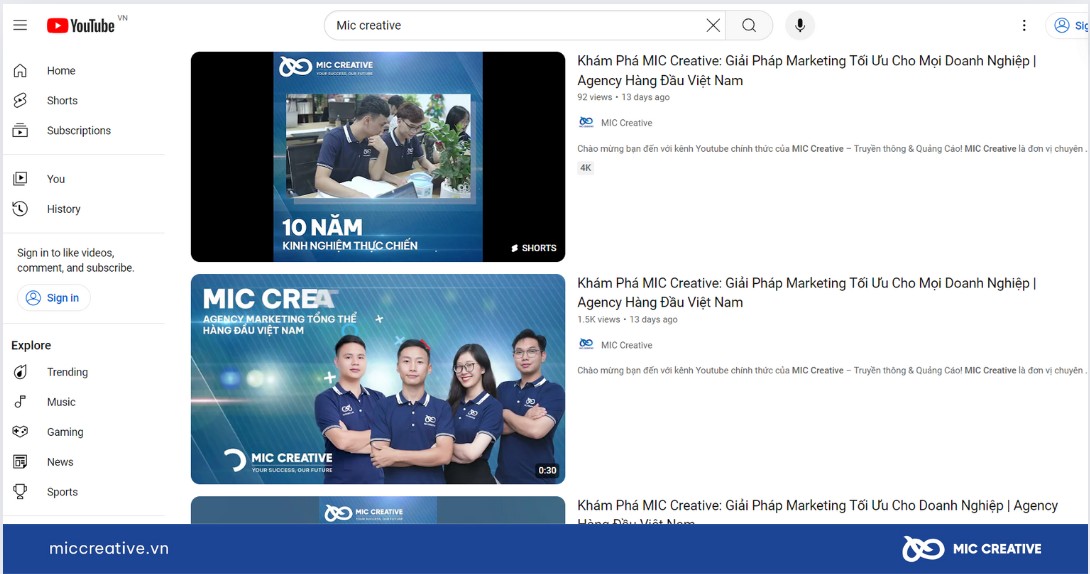Open the Gaming label in the Explore list
Screen dimensions: 1090x574
click(x=65, y=432)
